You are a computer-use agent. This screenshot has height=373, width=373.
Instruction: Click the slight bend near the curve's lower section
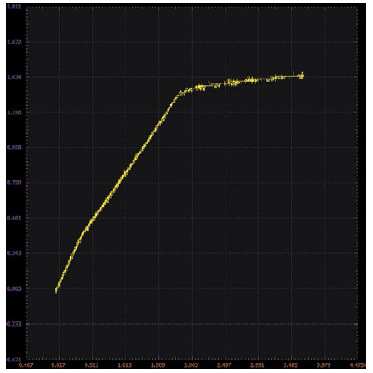(82, 232)
